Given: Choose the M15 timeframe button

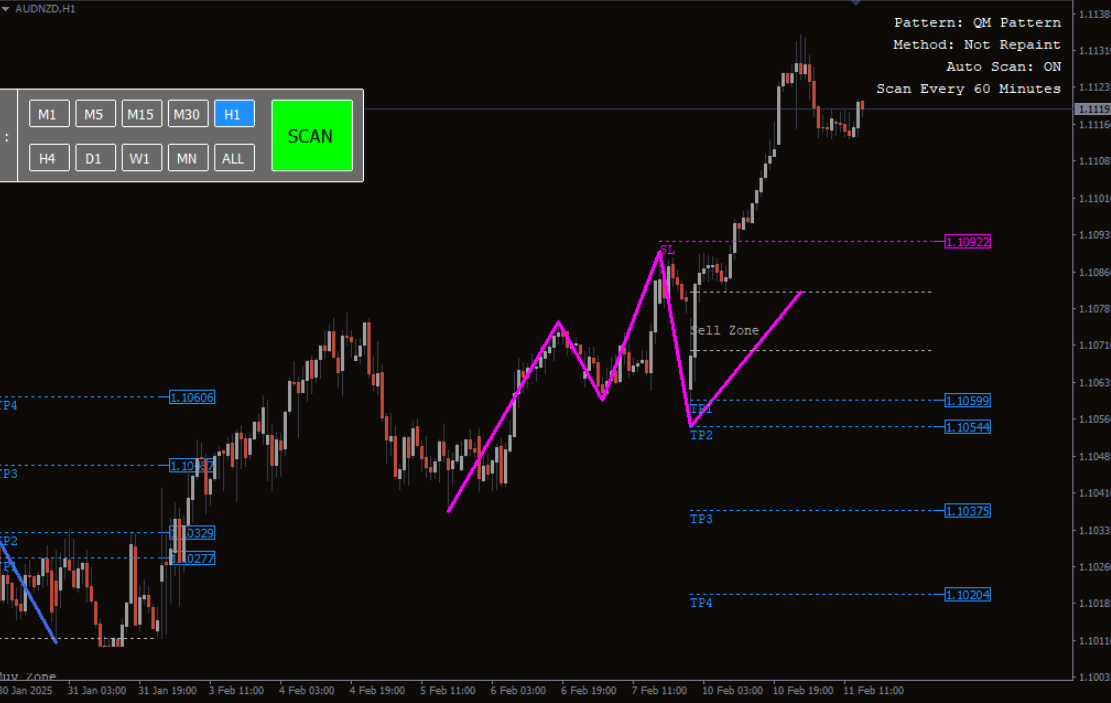Looking at the screenshot, I should click(x=142, y=114).
